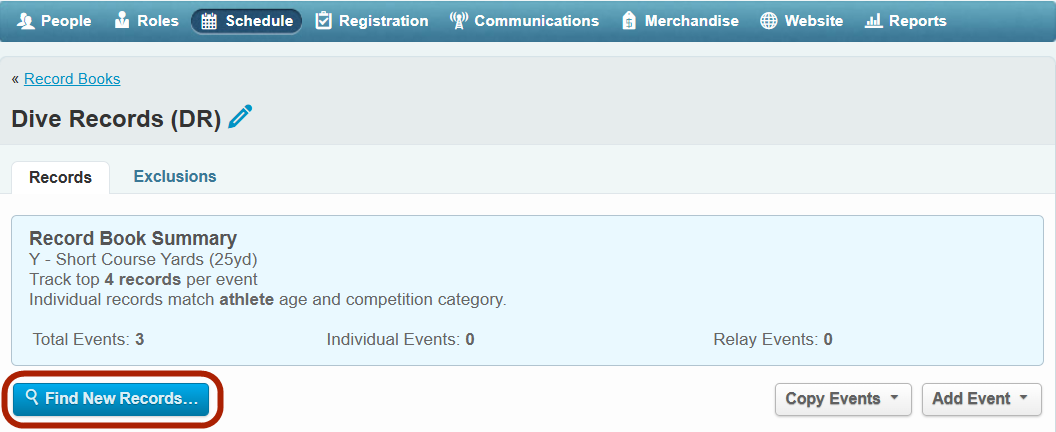
Task: Click the Website globe icon
Action: pos(769,21)
